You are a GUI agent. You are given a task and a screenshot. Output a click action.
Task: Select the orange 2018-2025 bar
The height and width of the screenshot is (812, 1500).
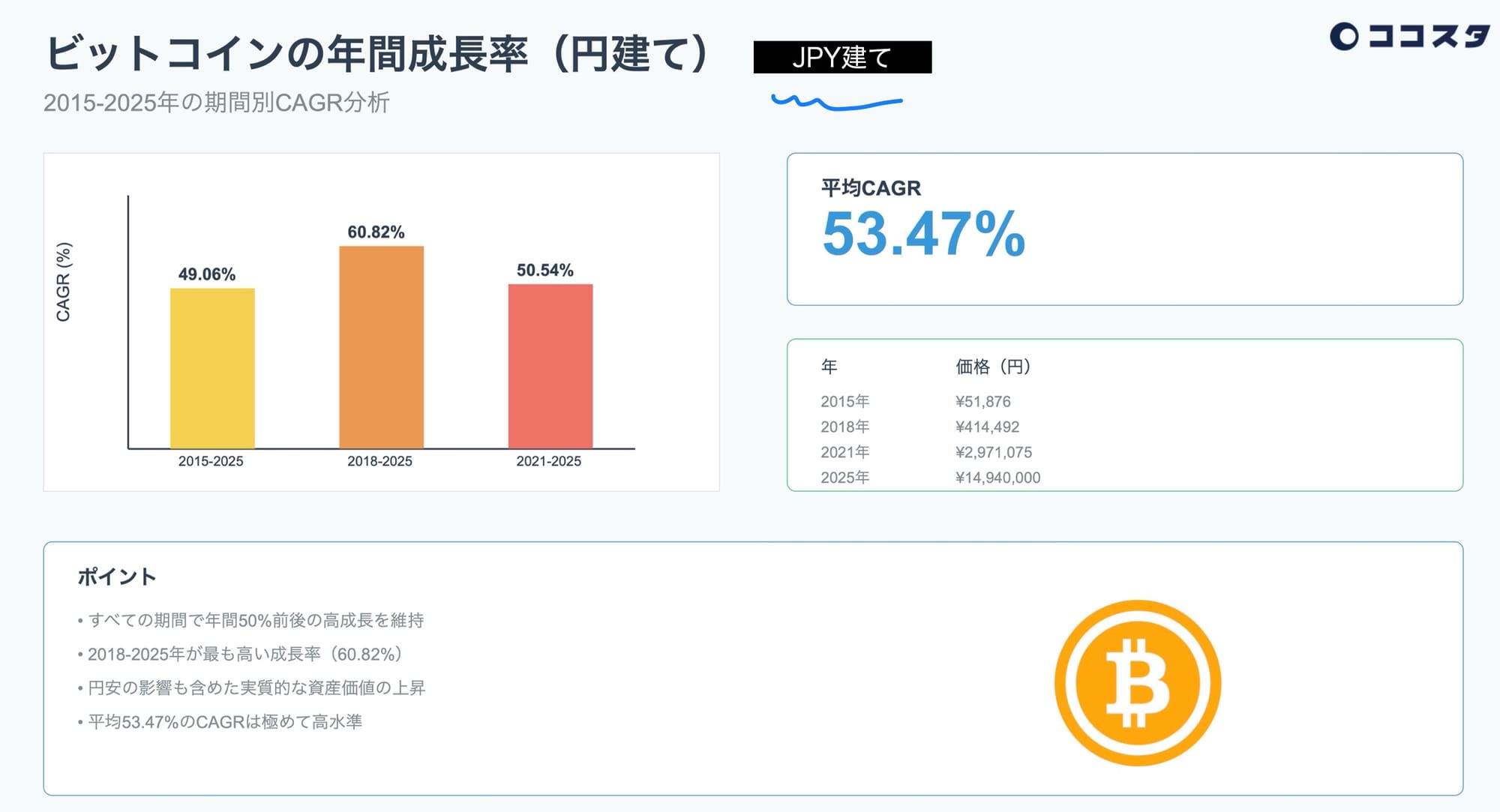tap(381, 347)
